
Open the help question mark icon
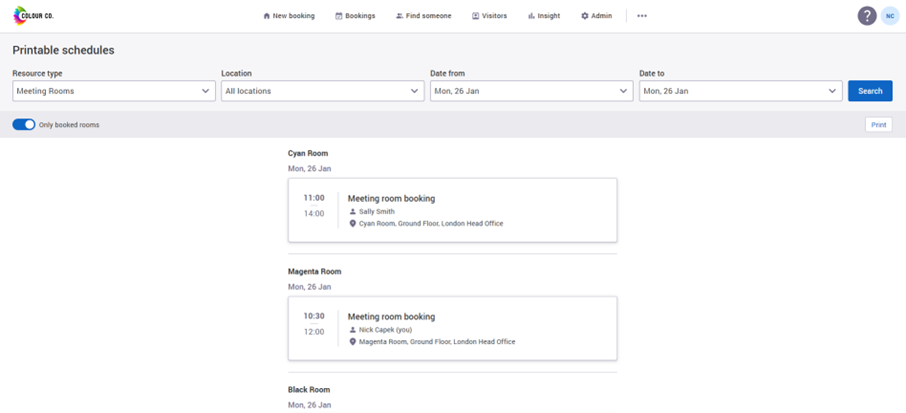coord(867,16)
